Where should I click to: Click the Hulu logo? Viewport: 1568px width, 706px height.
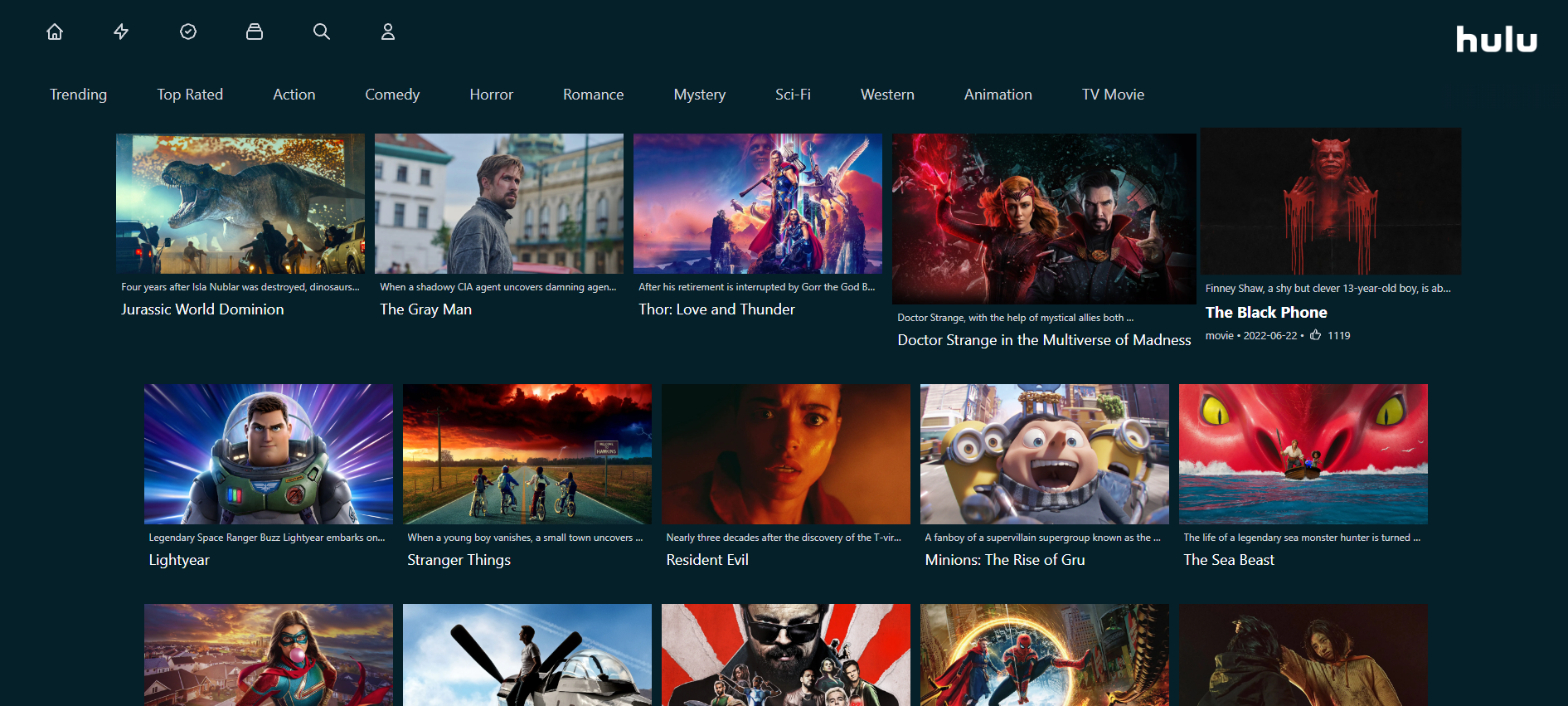(x=1497, y=39)
